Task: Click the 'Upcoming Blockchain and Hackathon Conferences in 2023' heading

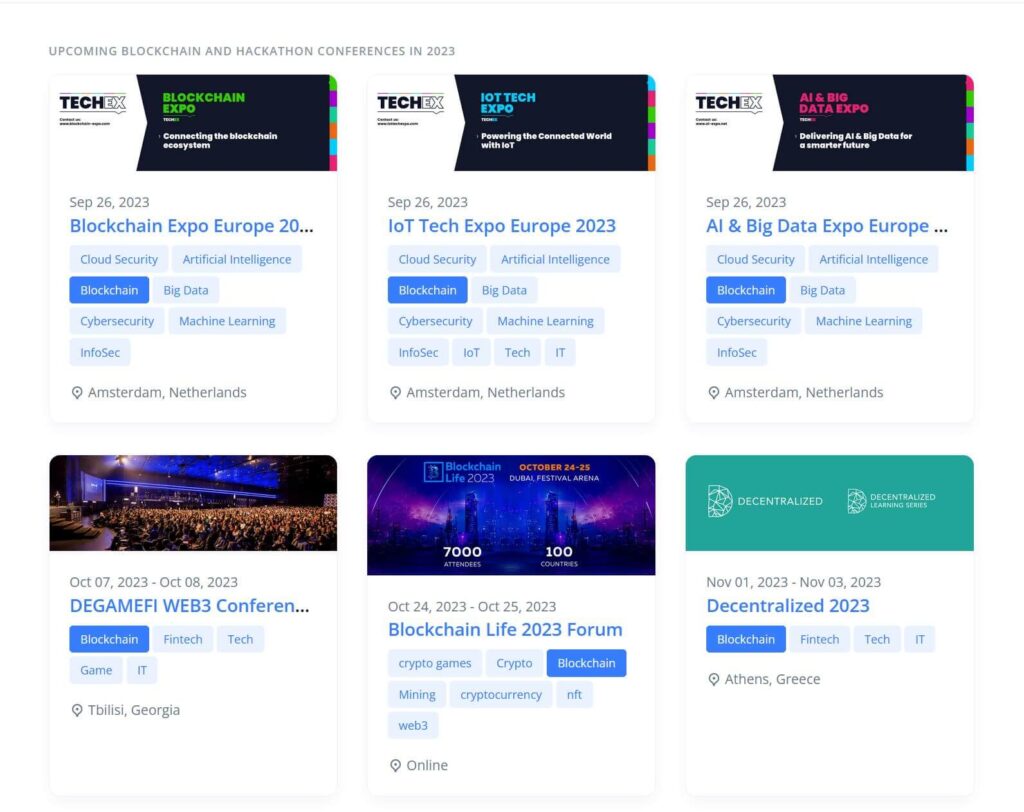Action: click(x=252, y=51)
